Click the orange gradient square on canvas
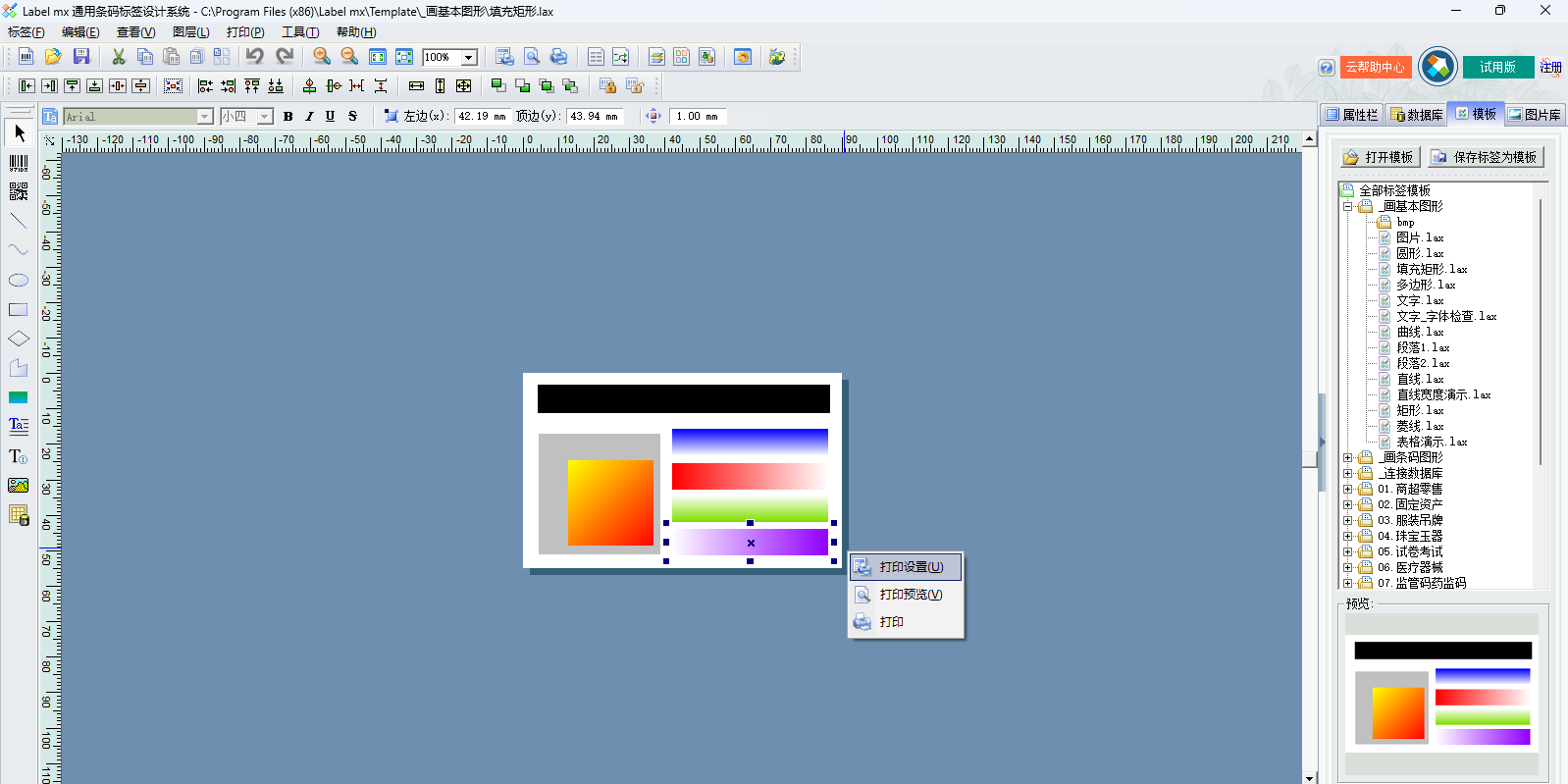Screen dimensions: 1568x784 [x=610, y=502]
